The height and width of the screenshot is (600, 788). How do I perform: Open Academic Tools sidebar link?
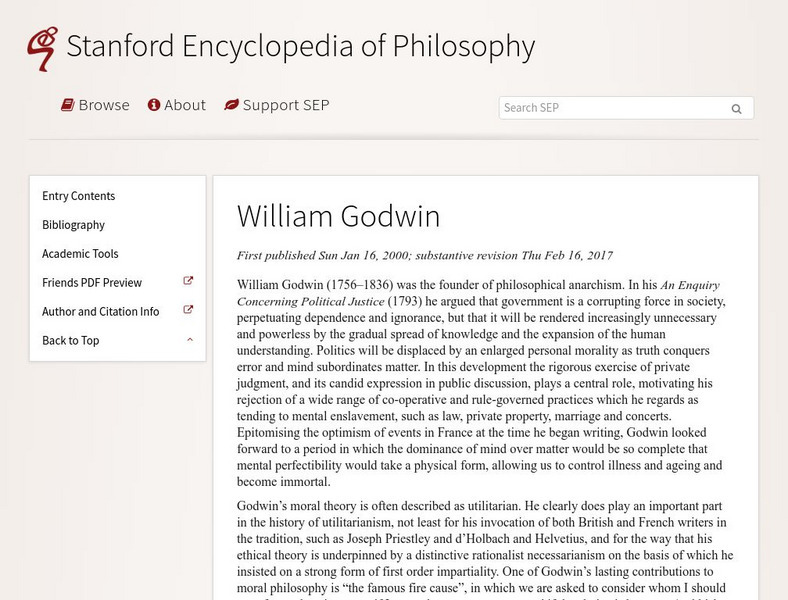(x=80, y=254)
